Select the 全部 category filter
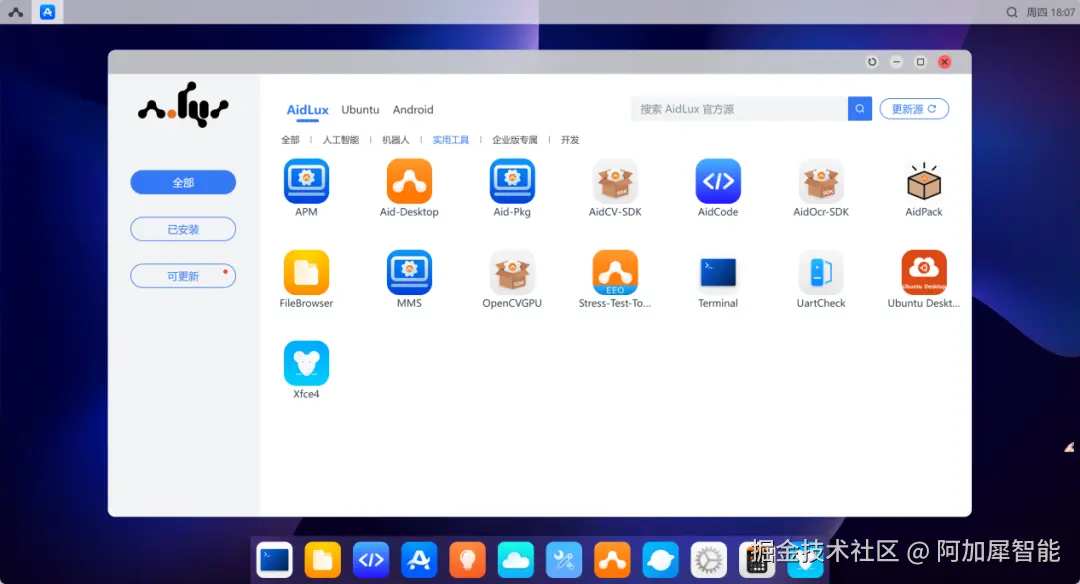The image size is (1080, 584). 290,140
